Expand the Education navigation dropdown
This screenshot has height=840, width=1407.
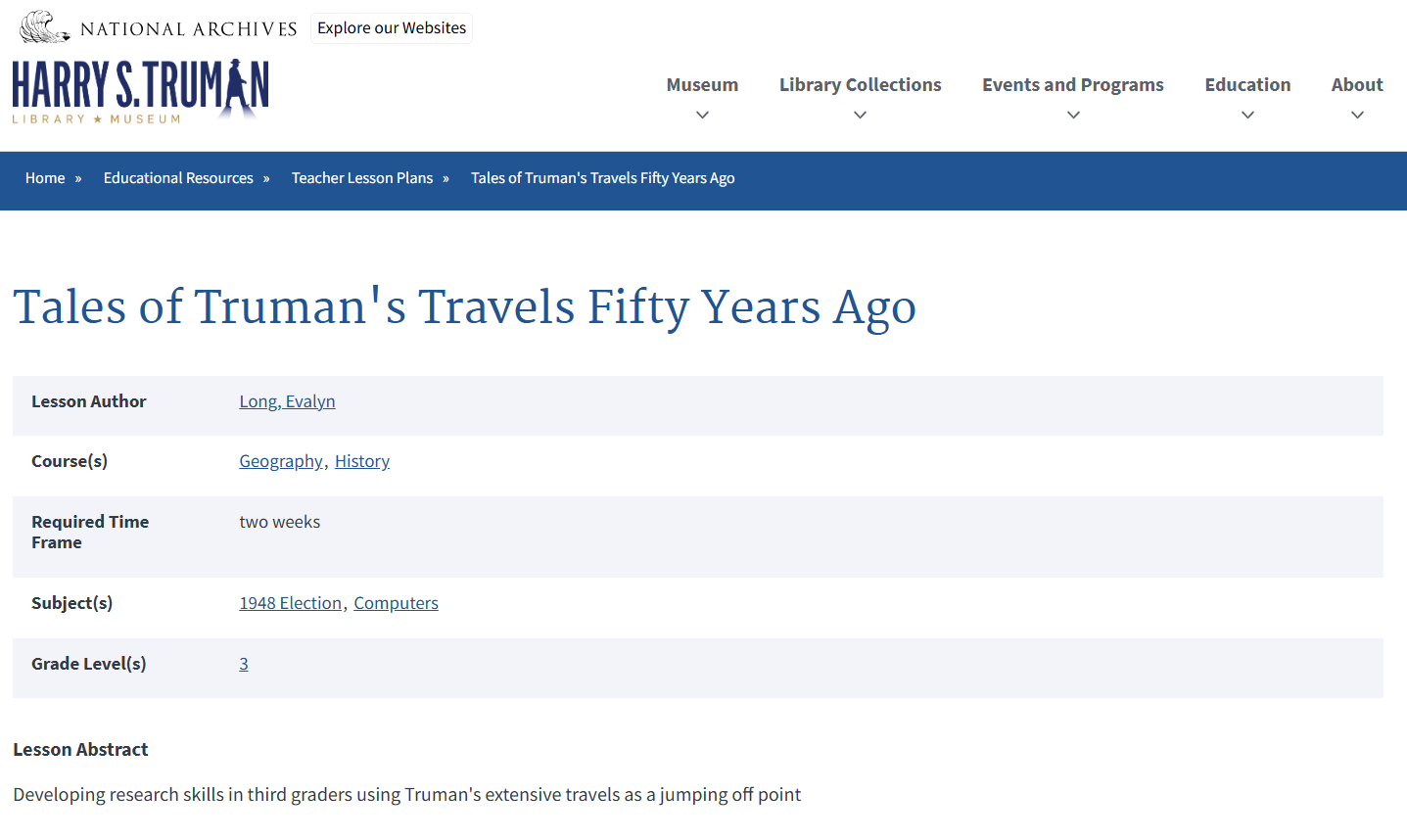click(x=1246, y=115)
